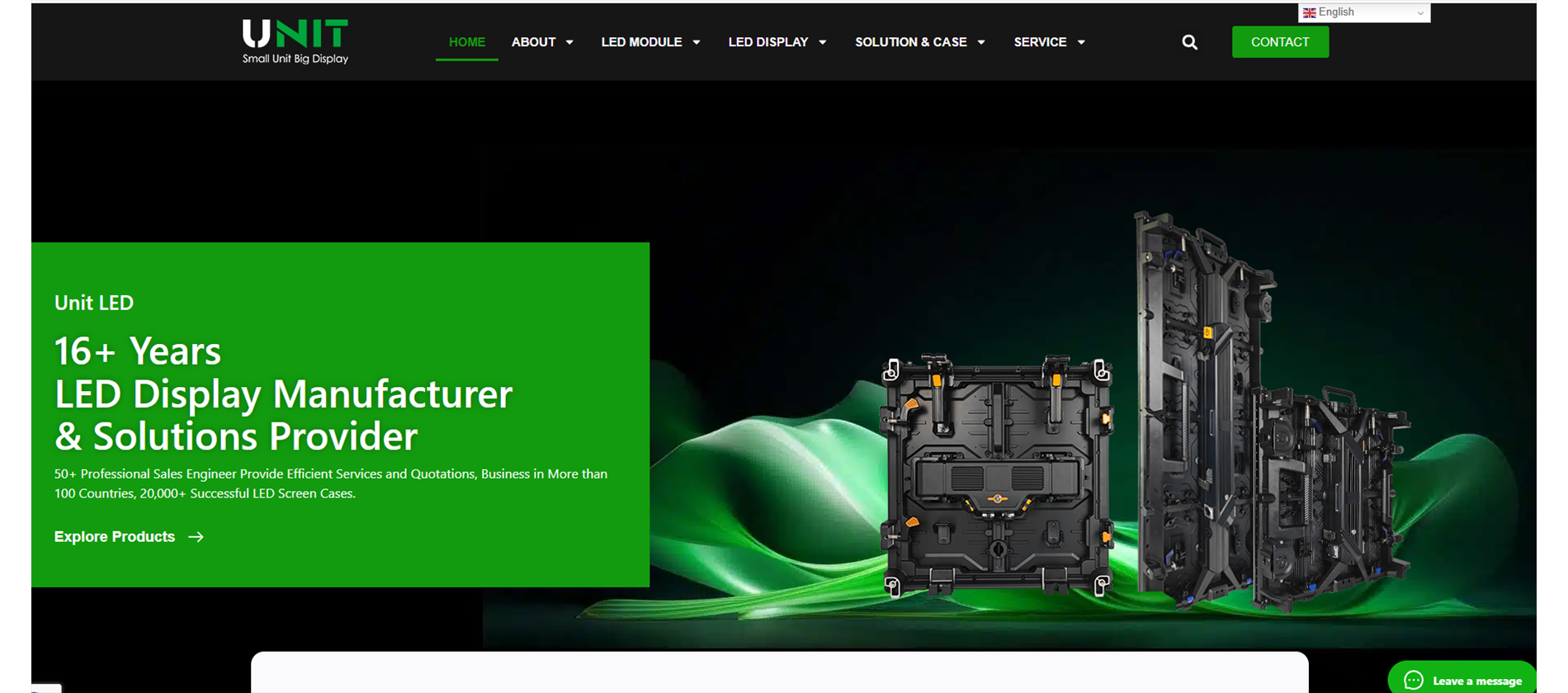This screenshot has width=1568, height=693.
Task: Click the '16+ Years' headline text
Action: point(138,351)
